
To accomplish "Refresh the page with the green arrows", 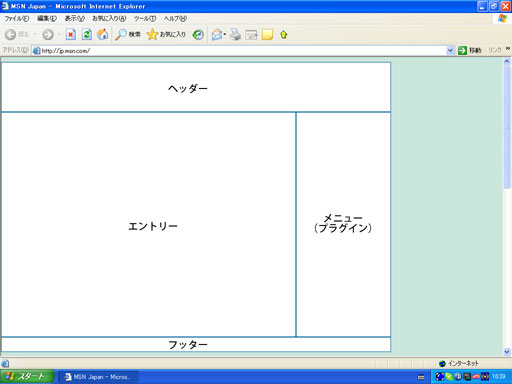I will pos(87,34).
